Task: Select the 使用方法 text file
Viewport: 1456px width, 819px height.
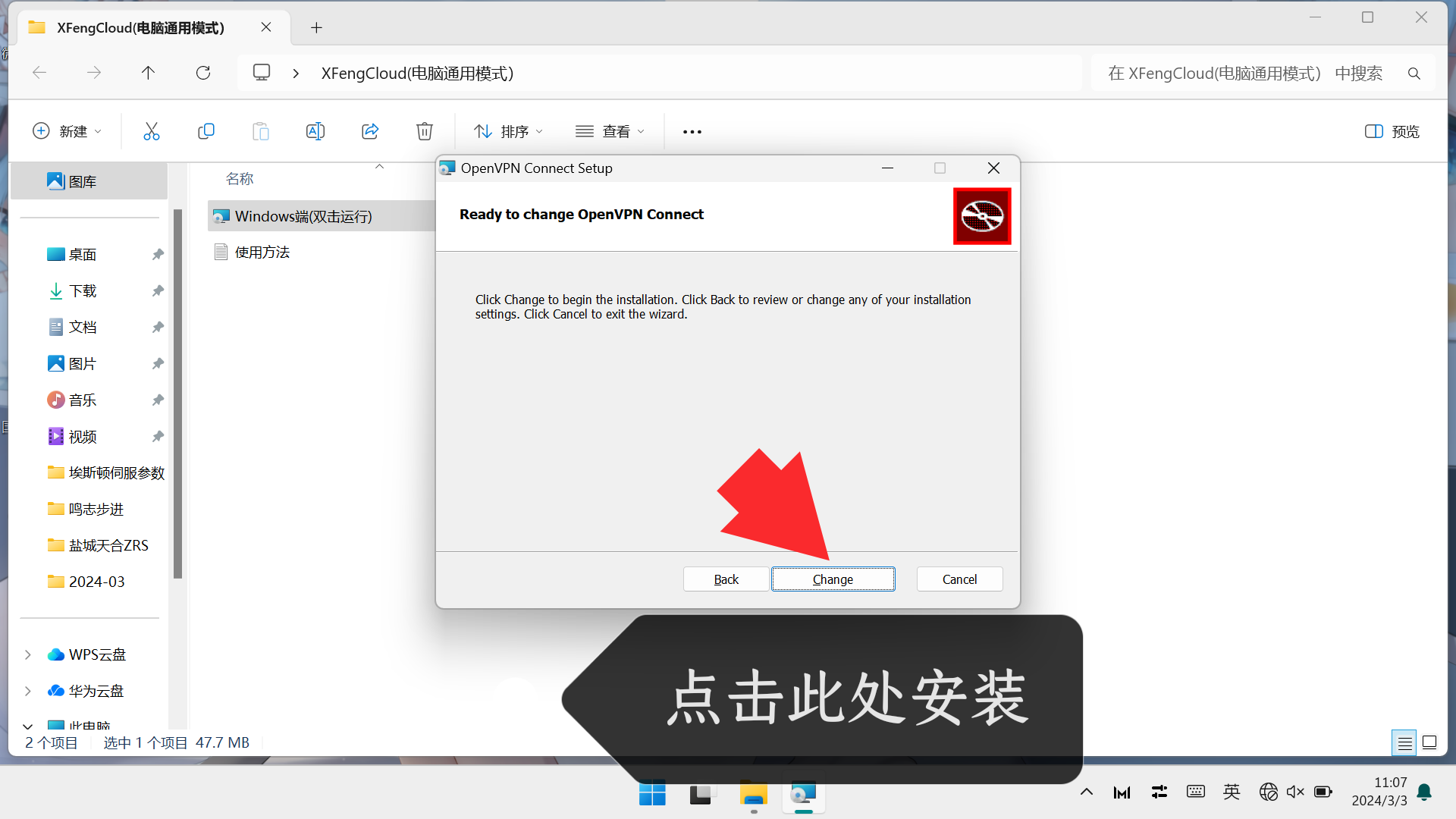Action: point(262,252)
